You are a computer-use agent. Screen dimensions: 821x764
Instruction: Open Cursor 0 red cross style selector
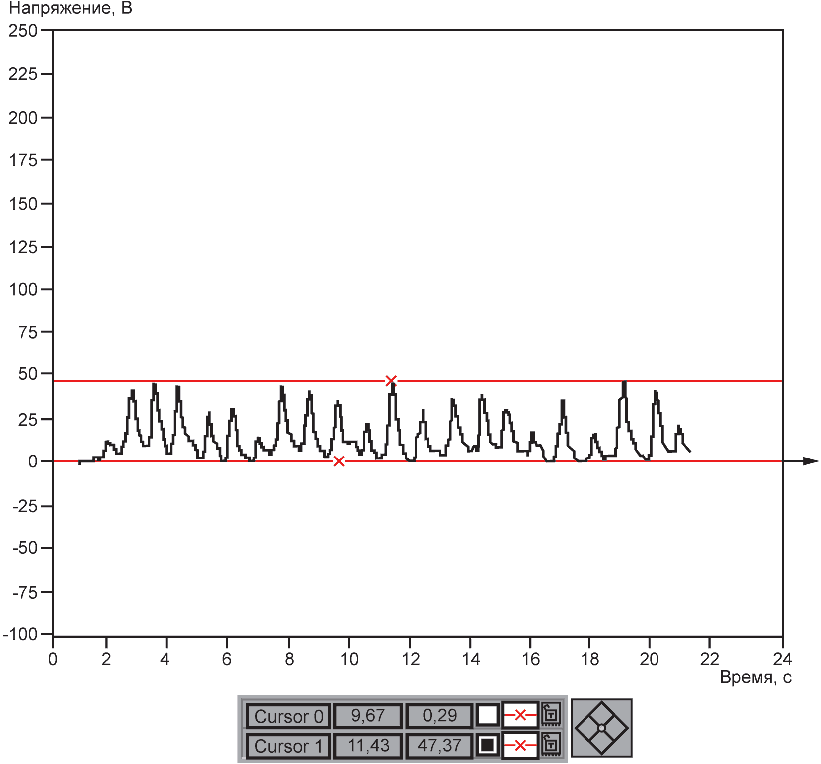520,715
